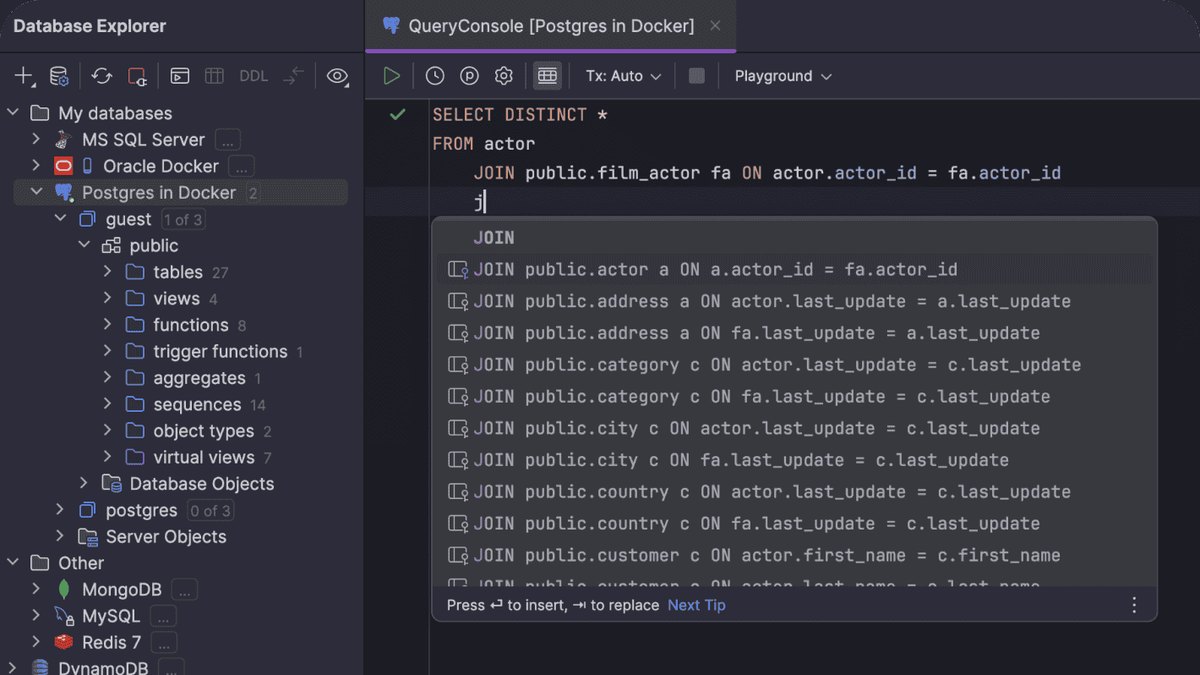Click the circled P parameters icon
Screen dimensions: 1200x675
coord(469,76)
